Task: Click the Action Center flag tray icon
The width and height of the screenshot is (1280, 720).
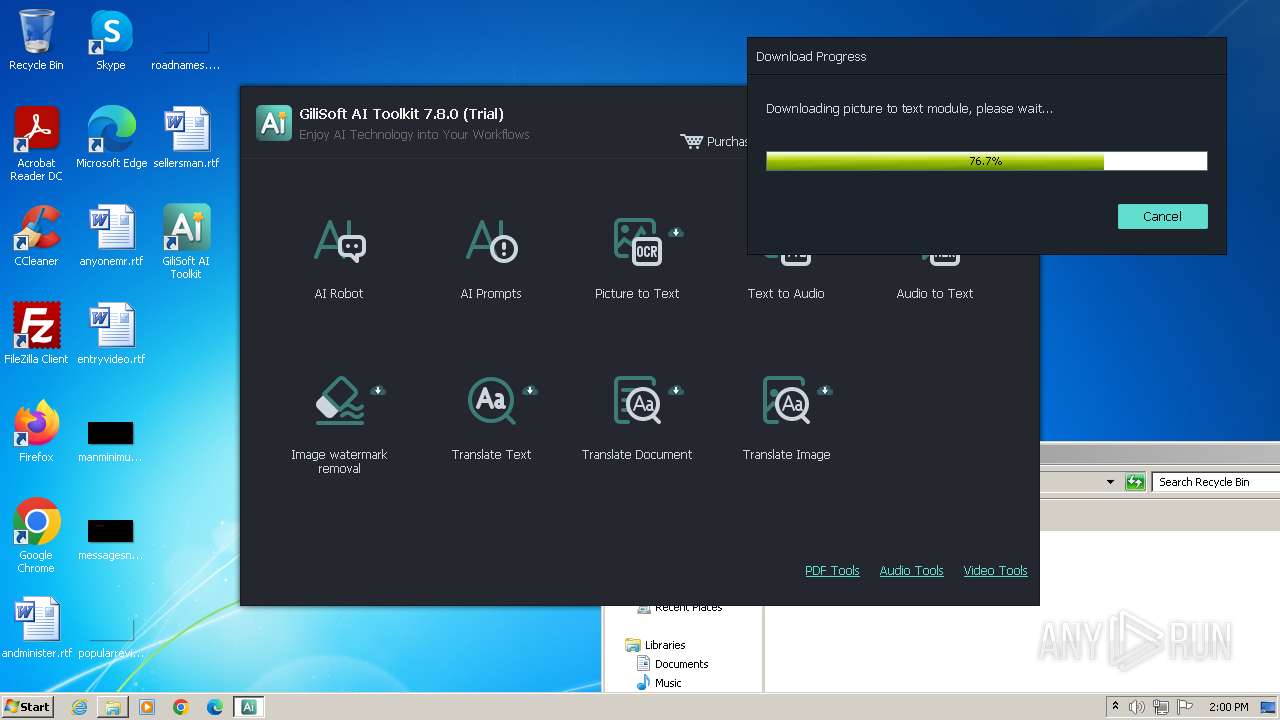Action: [1185, 707]
